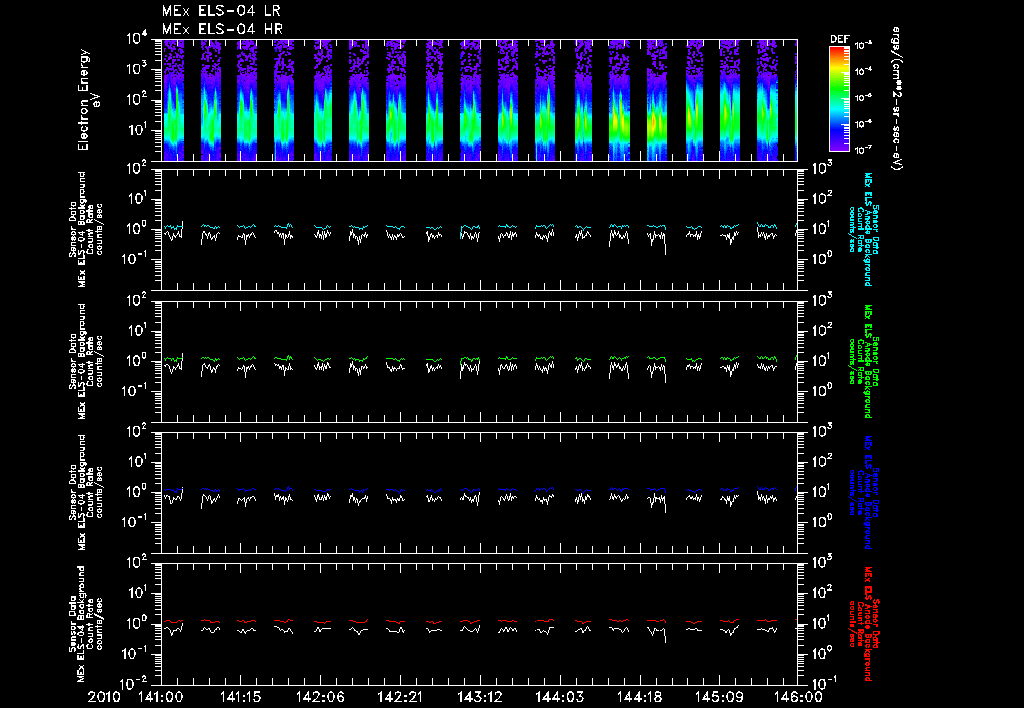Click the 10^-4 colorbar tick label
The height and width of the screenshot is (708, 1024).
(864, 71)
